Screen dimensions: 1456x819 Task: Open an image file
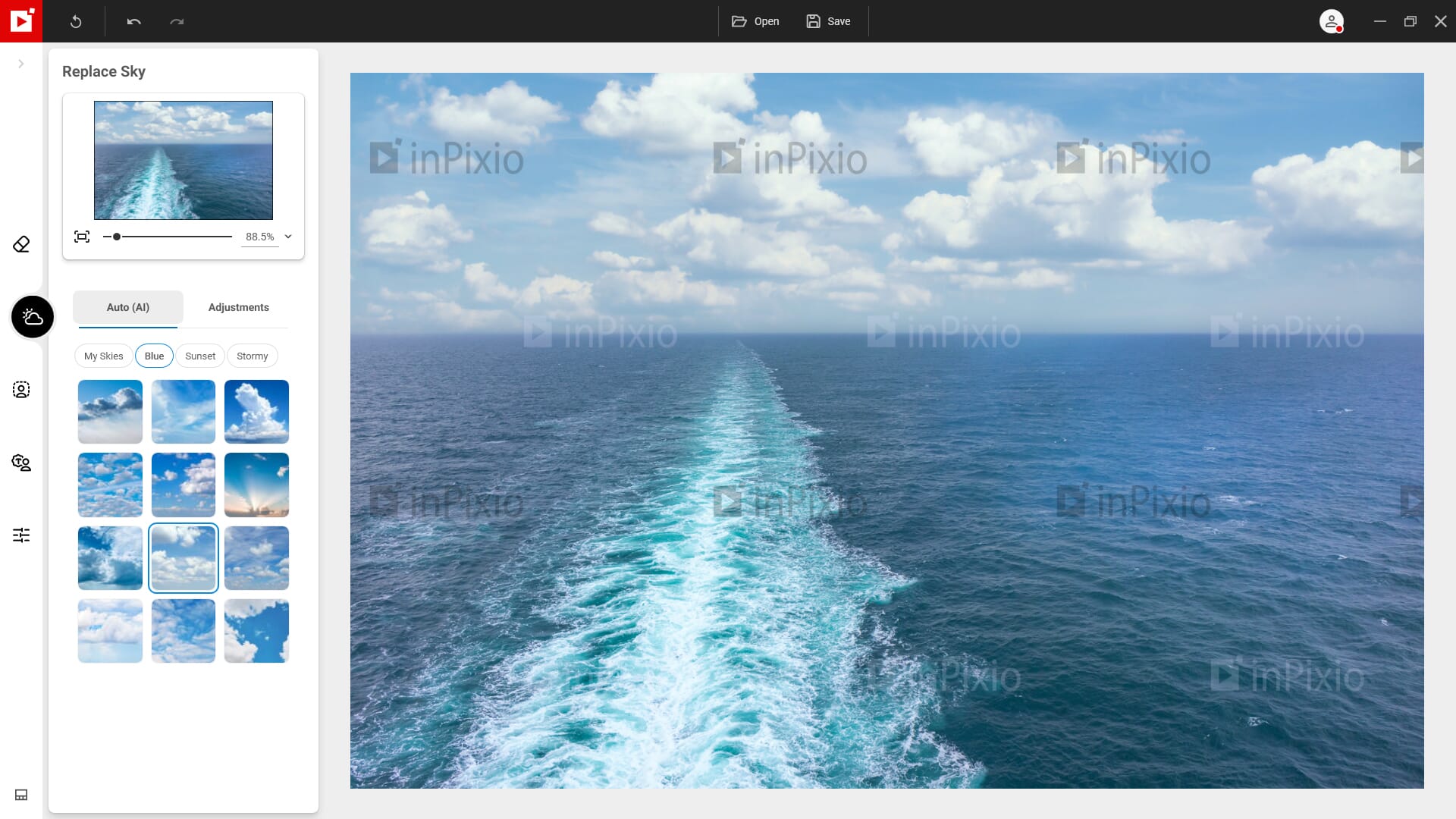(x=755, y=21)
